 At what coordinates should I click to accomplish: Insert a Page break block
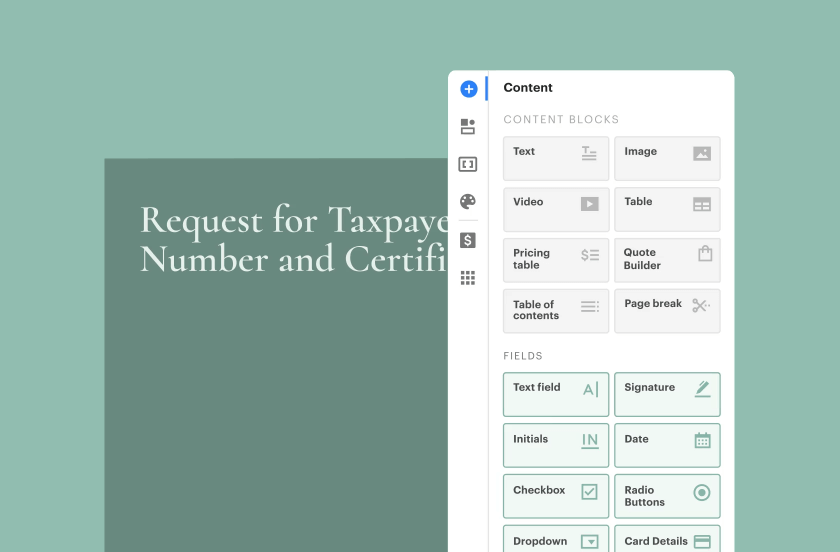coord(666,311)
